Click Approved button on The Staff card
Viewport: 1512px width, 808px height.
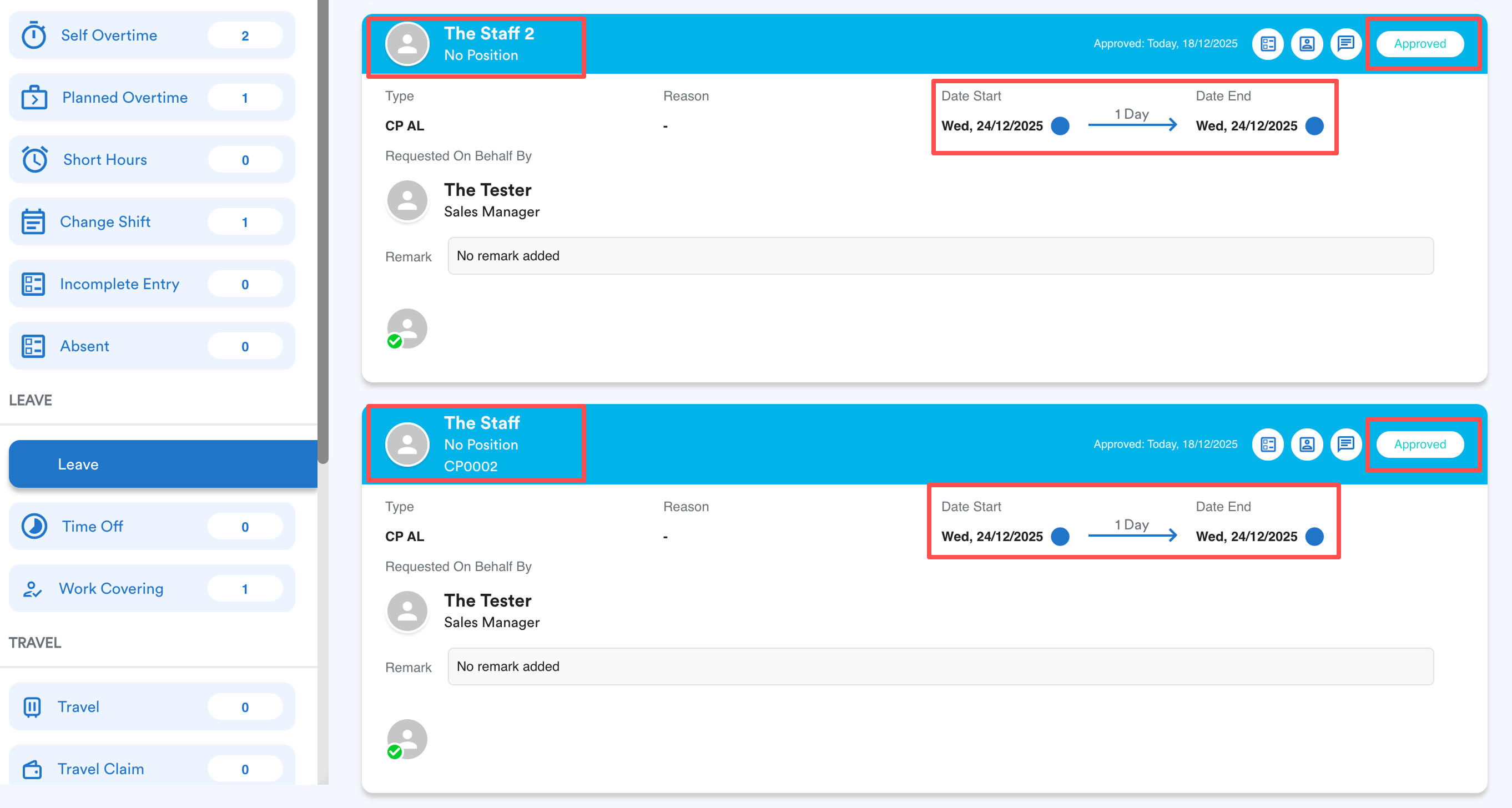[x=1419, y=444]
